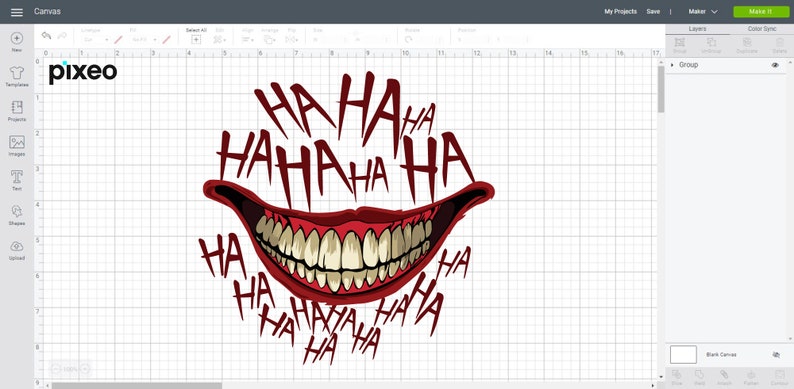Click the Duplicate icon in Layers panel

(746, 43)
